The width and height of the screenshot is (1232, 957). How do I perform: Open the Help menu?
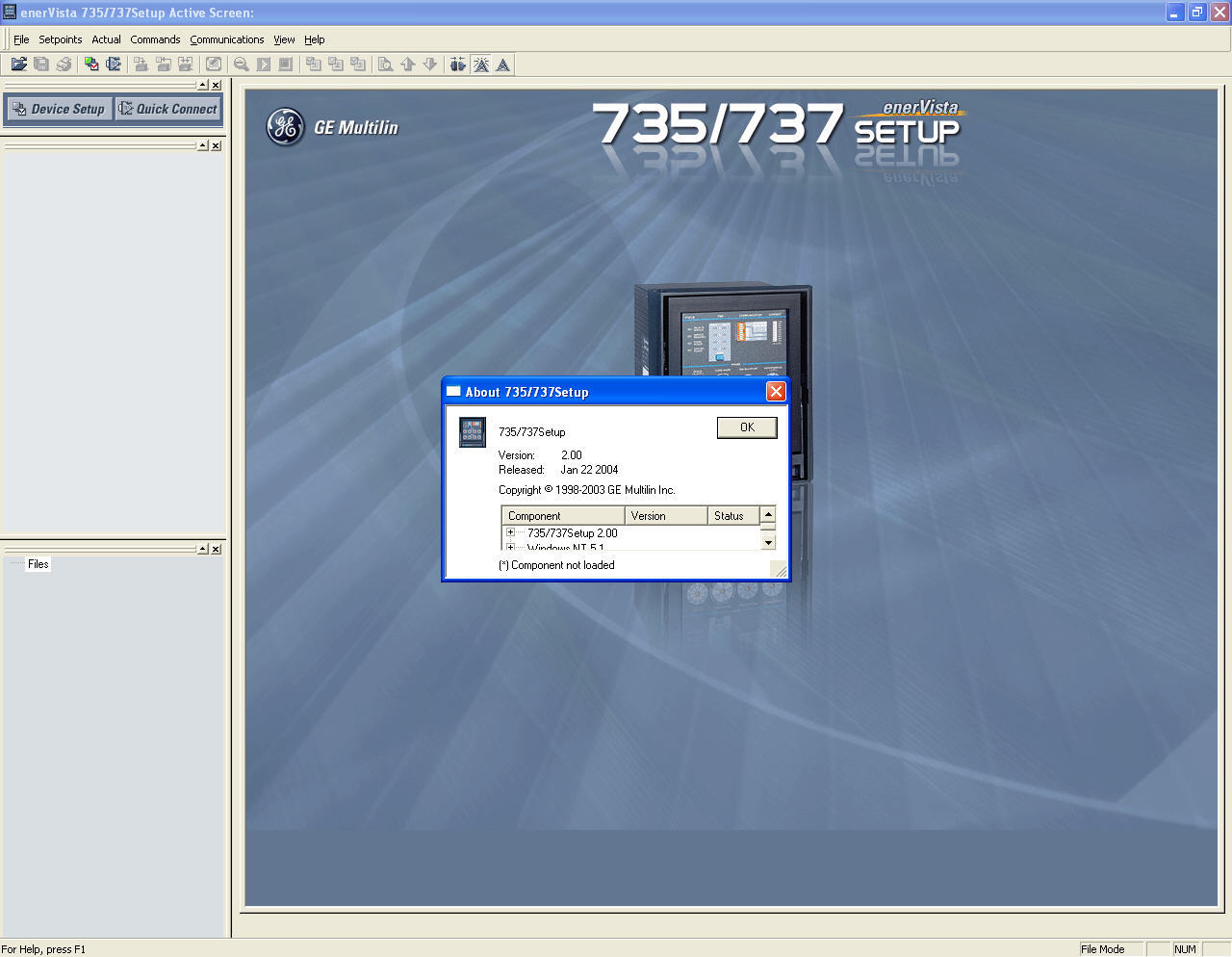pos(315,39)
